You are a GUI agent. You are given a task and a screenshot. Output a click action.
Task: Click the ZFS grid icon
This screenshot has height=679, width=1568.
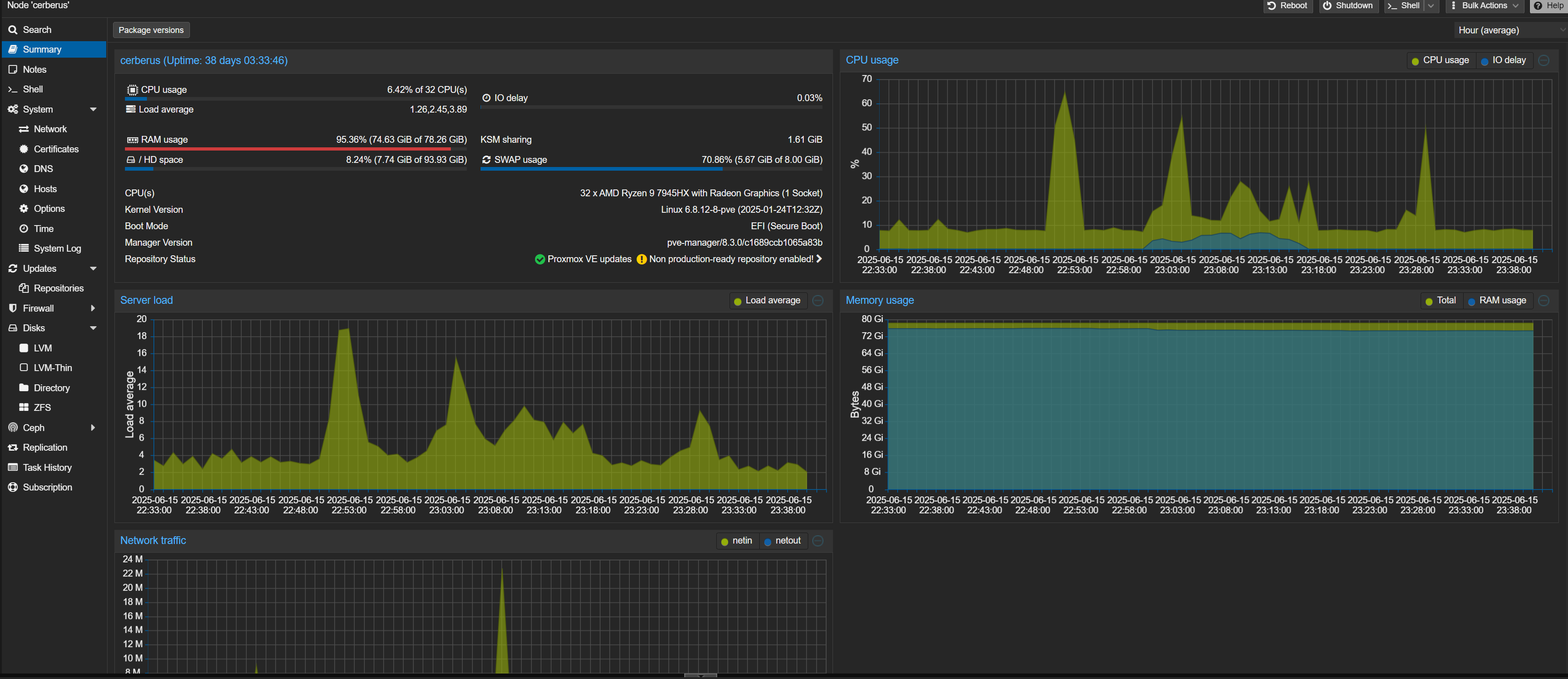24,408
